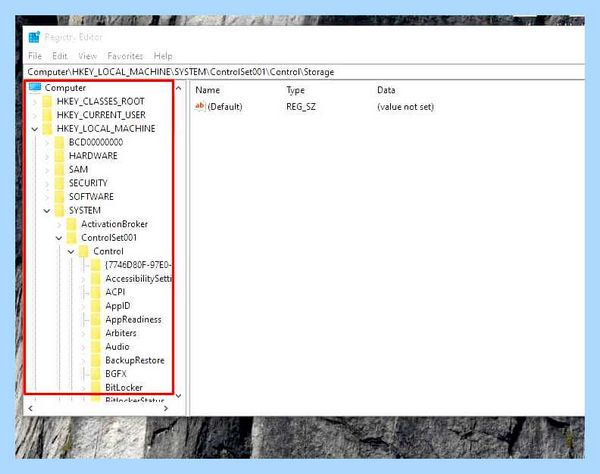
Task: Click the HKEY_LOCAL_MACHINE folder icon
Action: click(47, 129)
